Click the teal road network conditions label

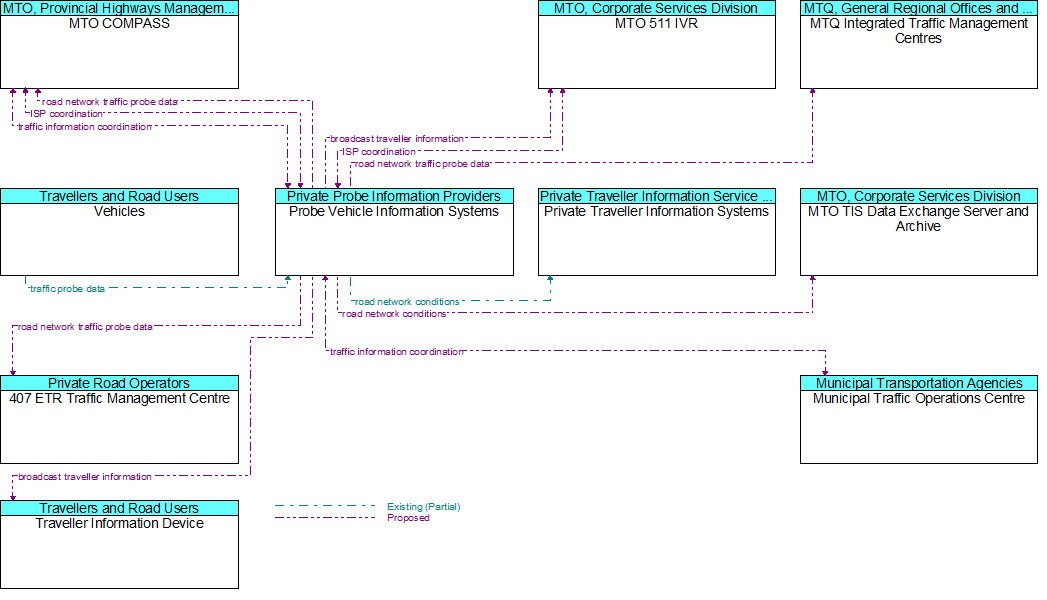coord(407,302)
